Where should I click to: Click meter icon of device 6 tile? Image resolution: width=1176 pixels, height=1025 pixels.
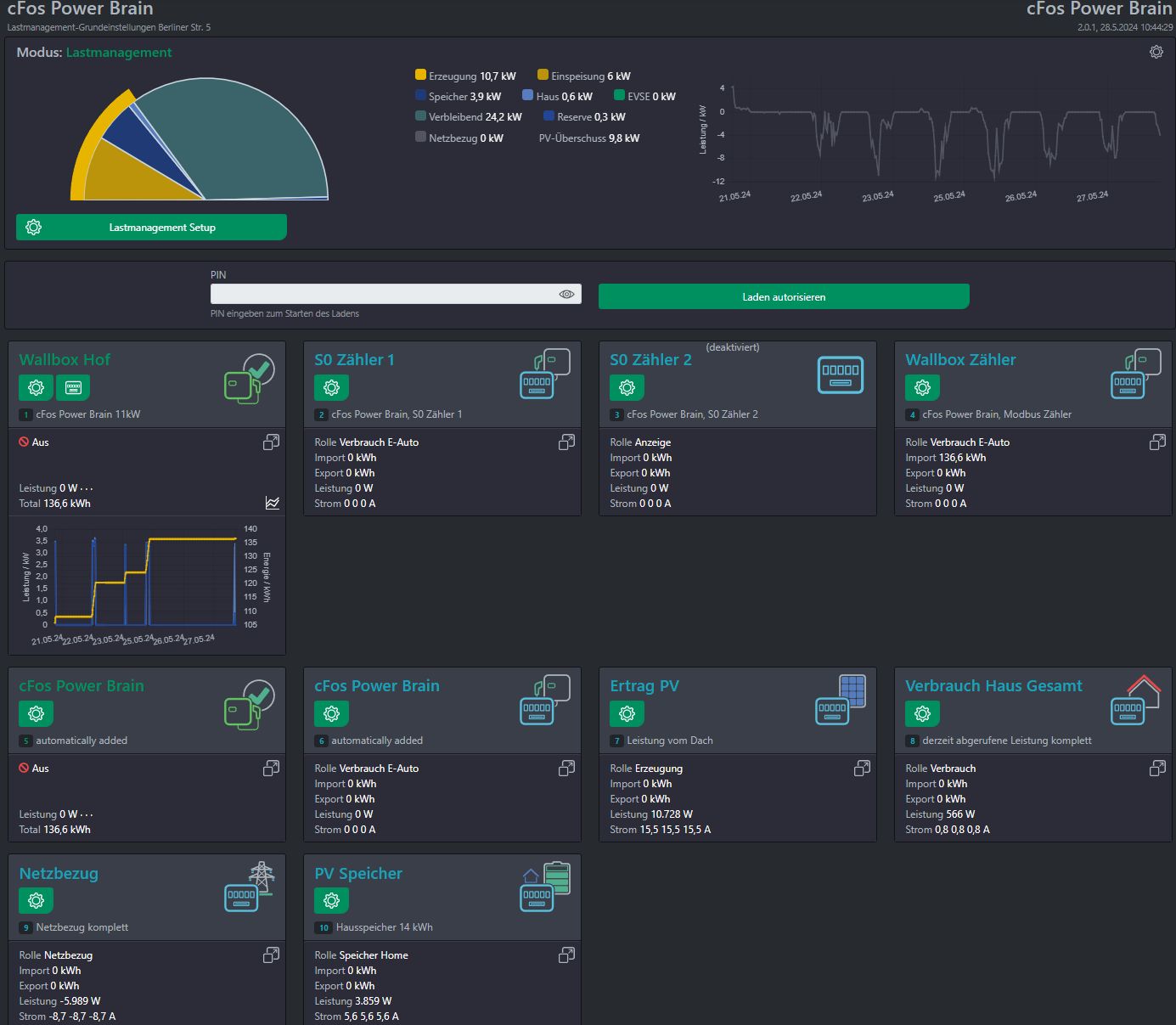[x=544, y=700]
